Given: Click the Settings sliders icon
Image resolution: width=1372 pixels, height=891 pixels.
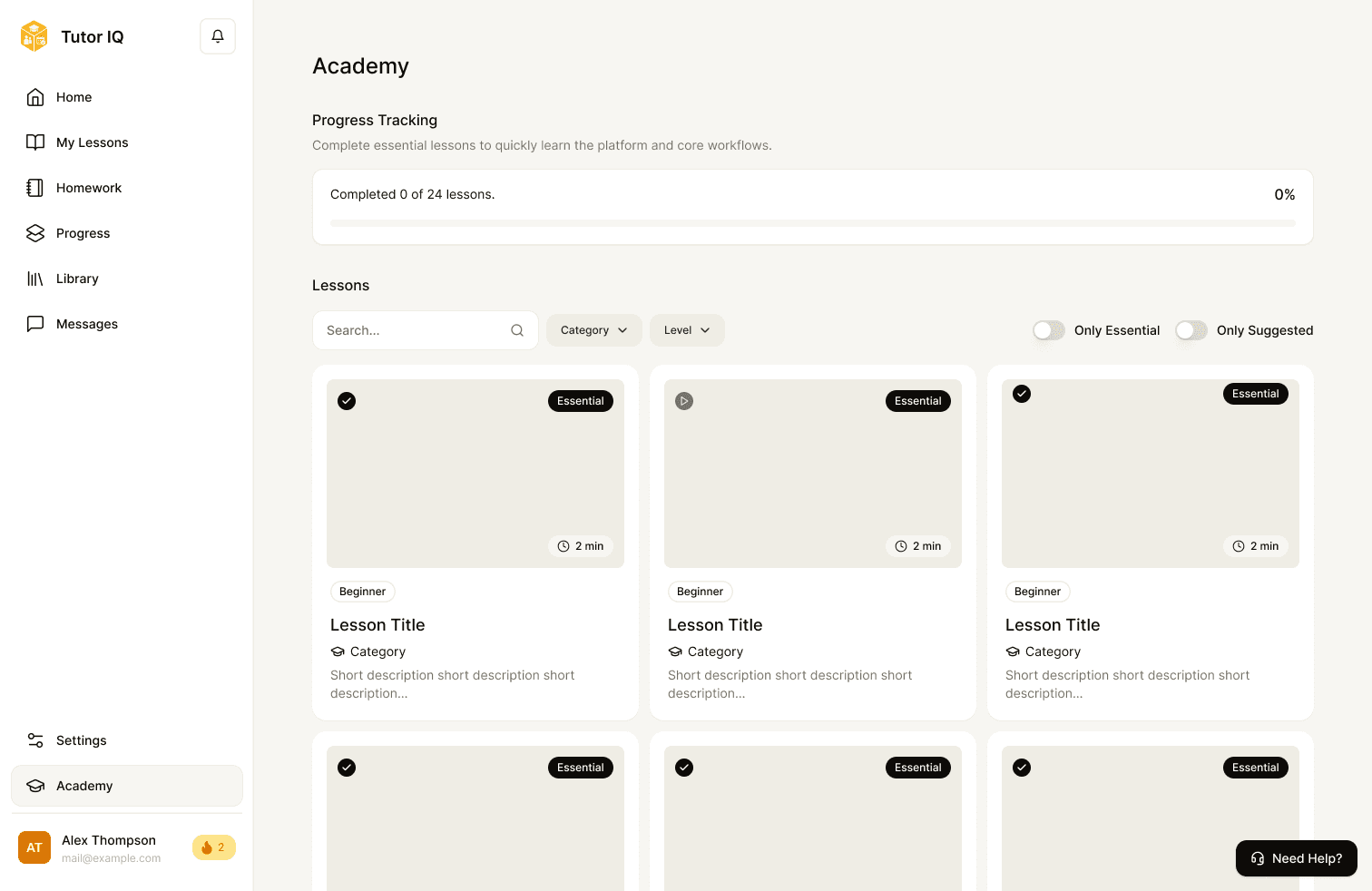Looking at the screenshot, I should click(x=35, y=740).
